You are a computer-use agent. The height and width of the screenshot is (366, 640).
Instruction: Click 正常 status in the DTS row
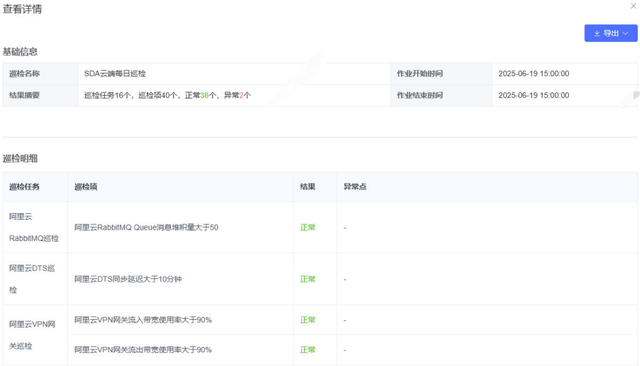point(308,279)
